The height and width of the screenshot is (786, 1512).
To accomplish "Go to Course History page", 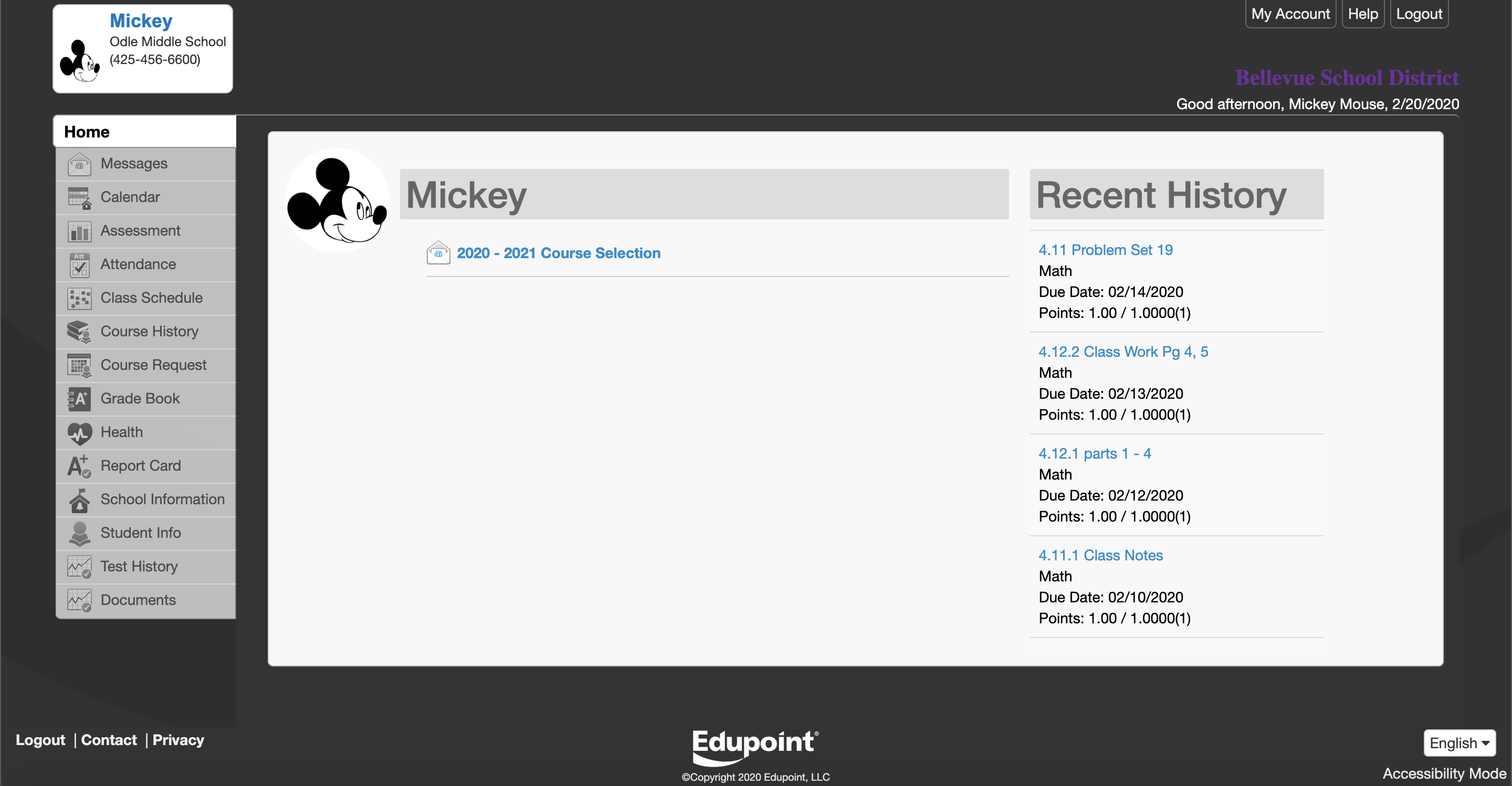I will (x=149, y=332).
